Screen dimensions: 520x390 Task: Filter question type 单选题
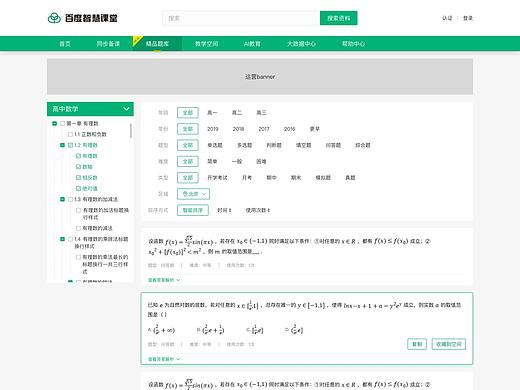tap(215, 145)
